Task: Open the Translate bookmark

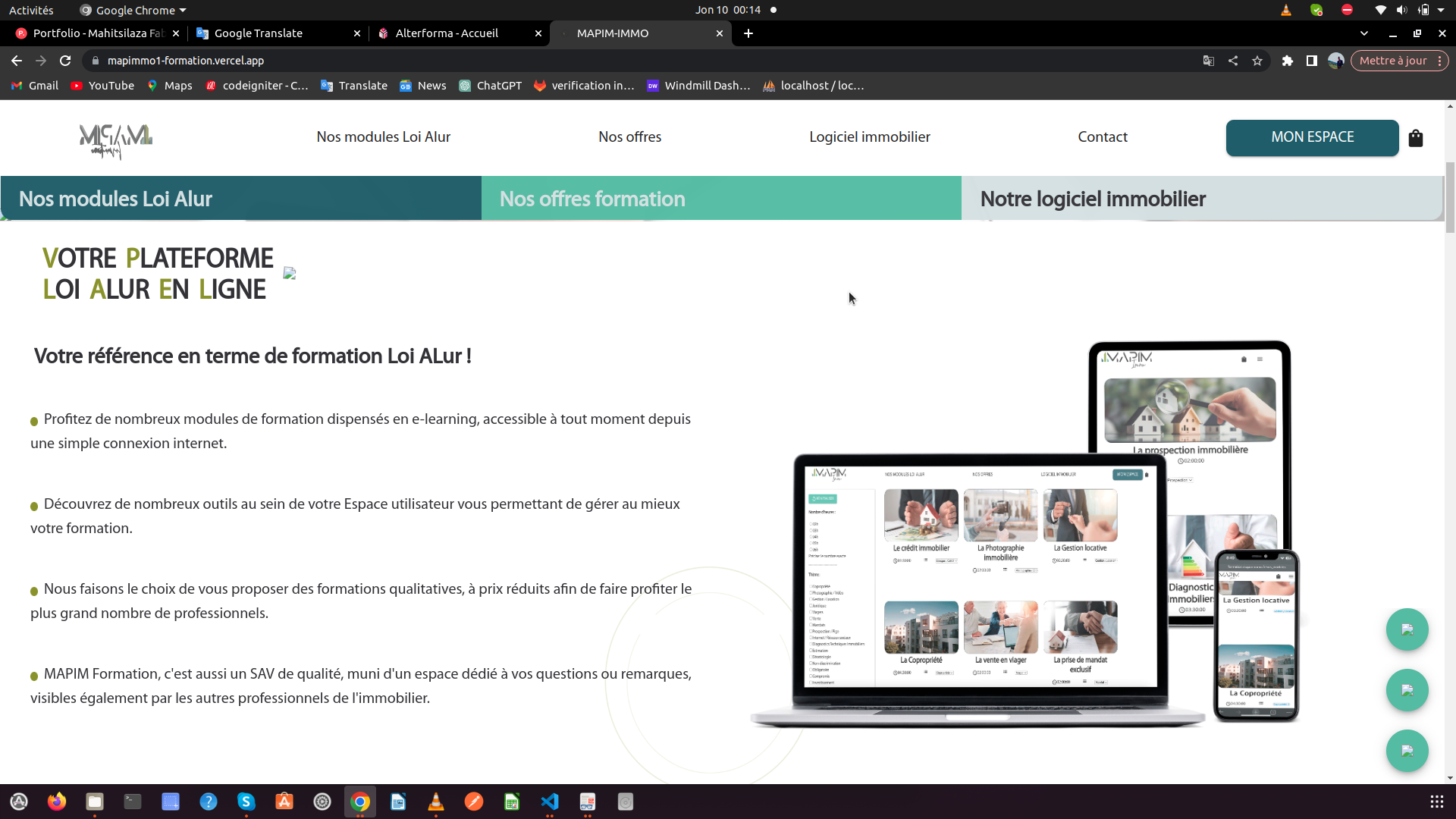Action: point(354,86)
